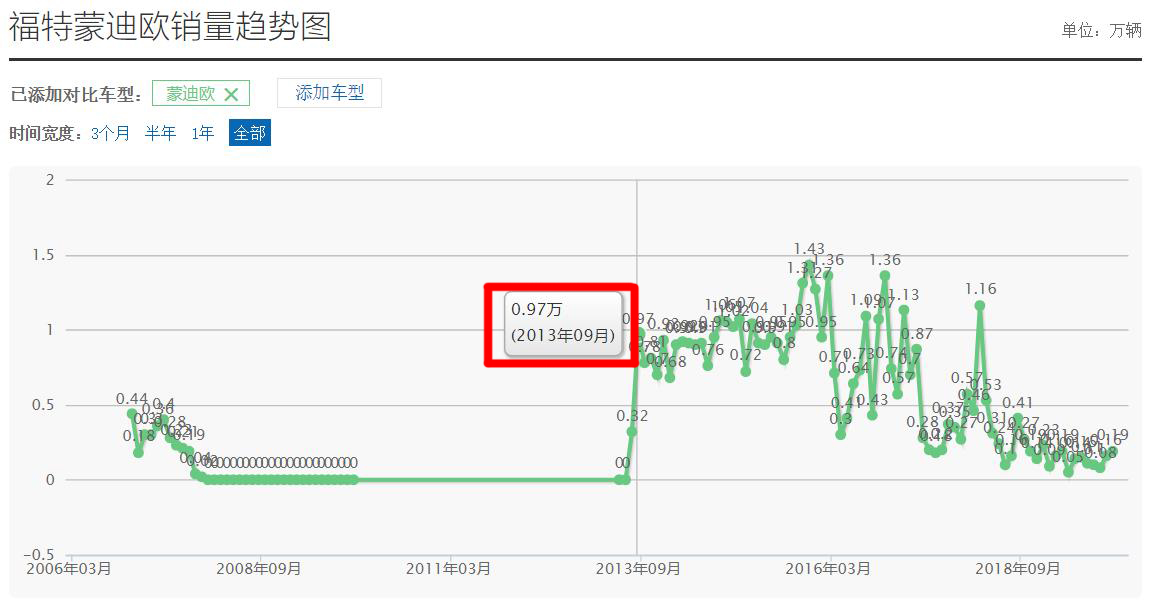Click the 2006年03月 axis label

point(69,568)
